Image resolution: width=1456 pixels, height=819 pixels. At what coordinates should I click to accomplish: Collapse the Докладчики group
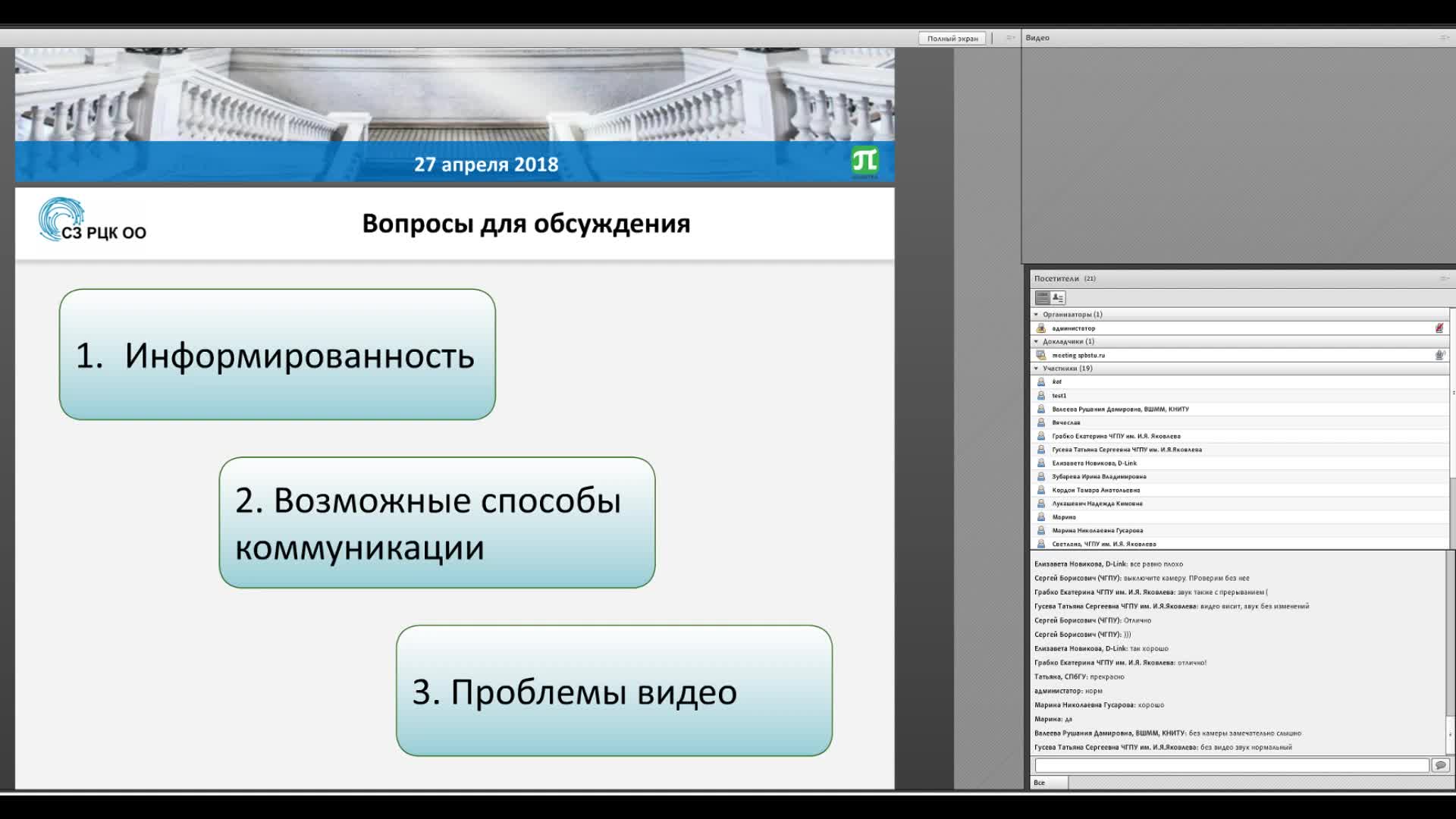pos(1037,341)
